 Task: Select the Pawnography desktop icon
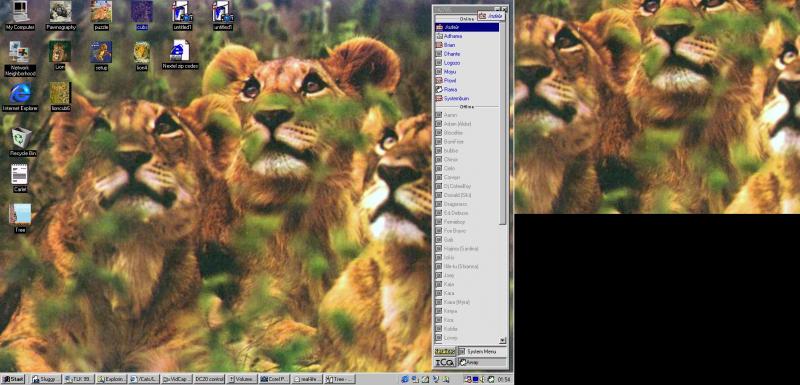pos(61,15)
